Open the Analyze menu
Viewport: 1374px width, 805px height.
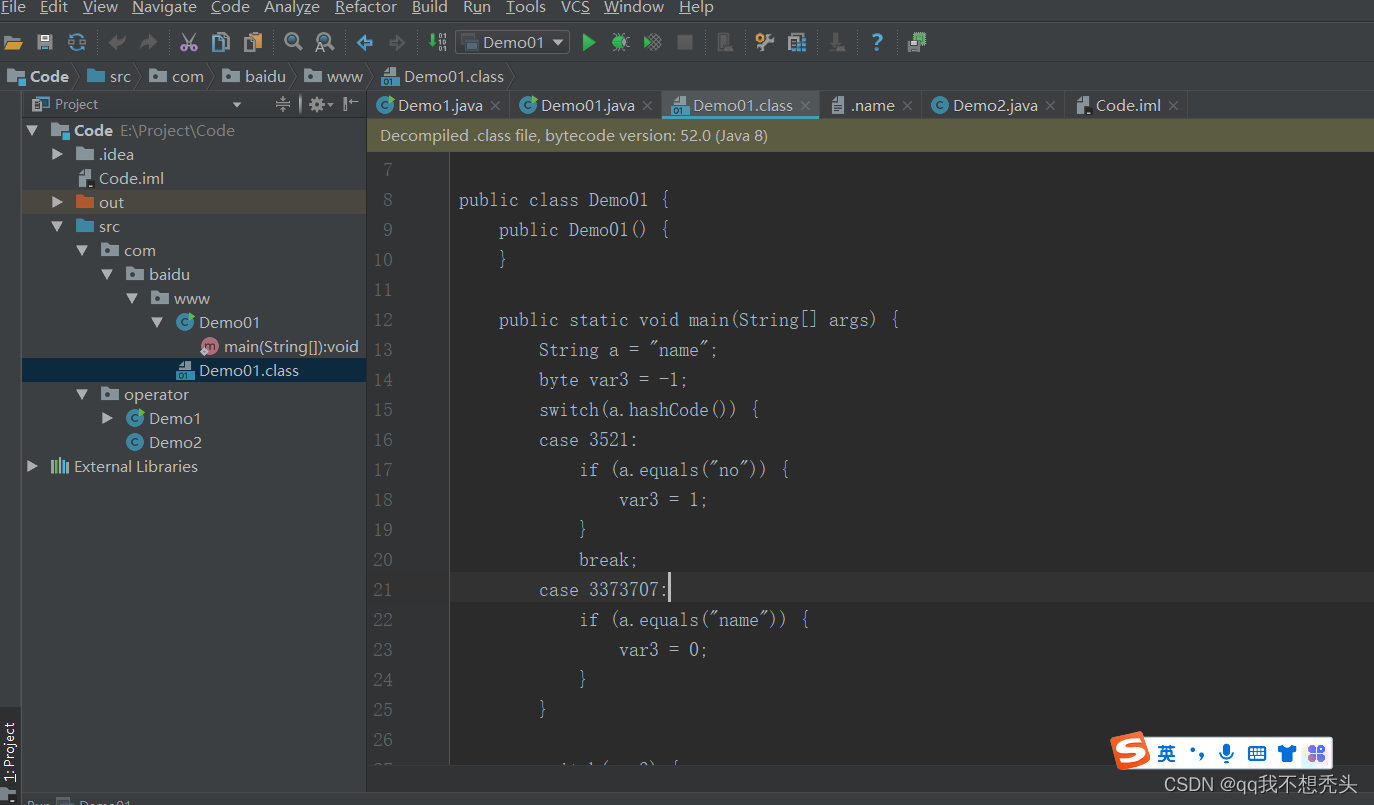(292, 8)
